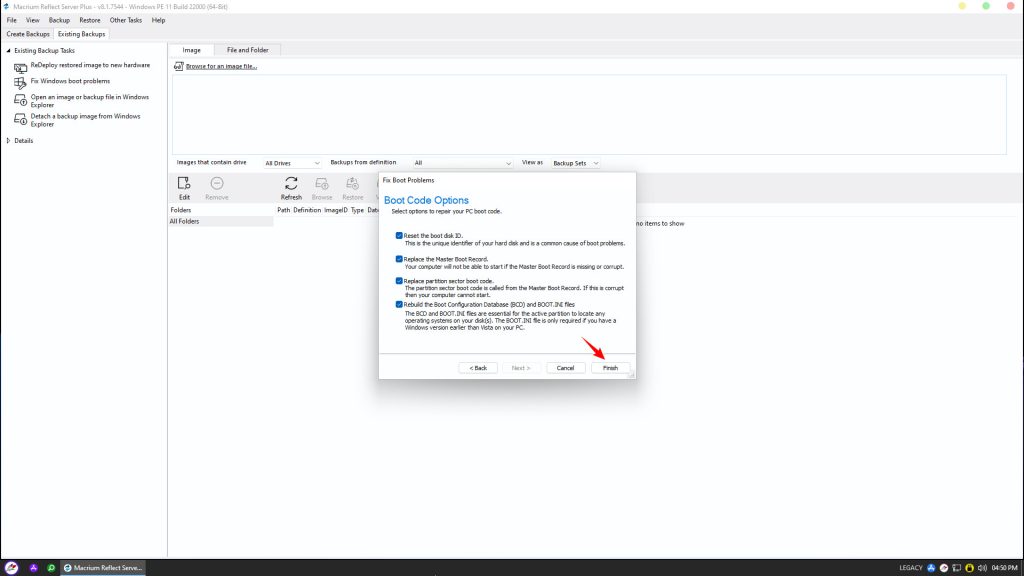Click the Browse image toolbar icon
The image size is (1024, 576).
pyautogui.click(x=322, y=184)
